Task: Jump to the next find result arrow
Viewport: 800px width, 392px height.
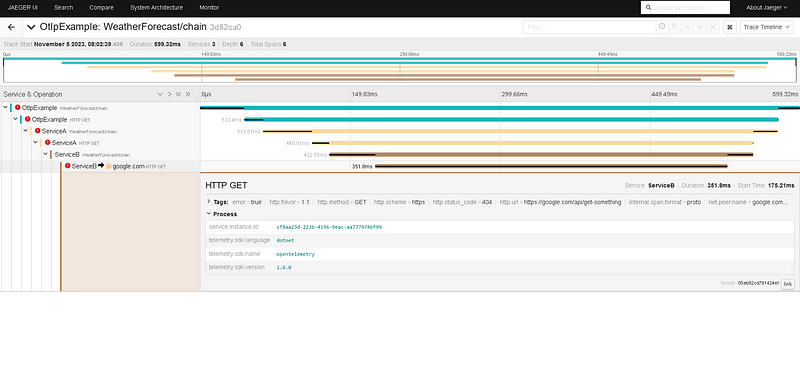Action: pos(699,27)
